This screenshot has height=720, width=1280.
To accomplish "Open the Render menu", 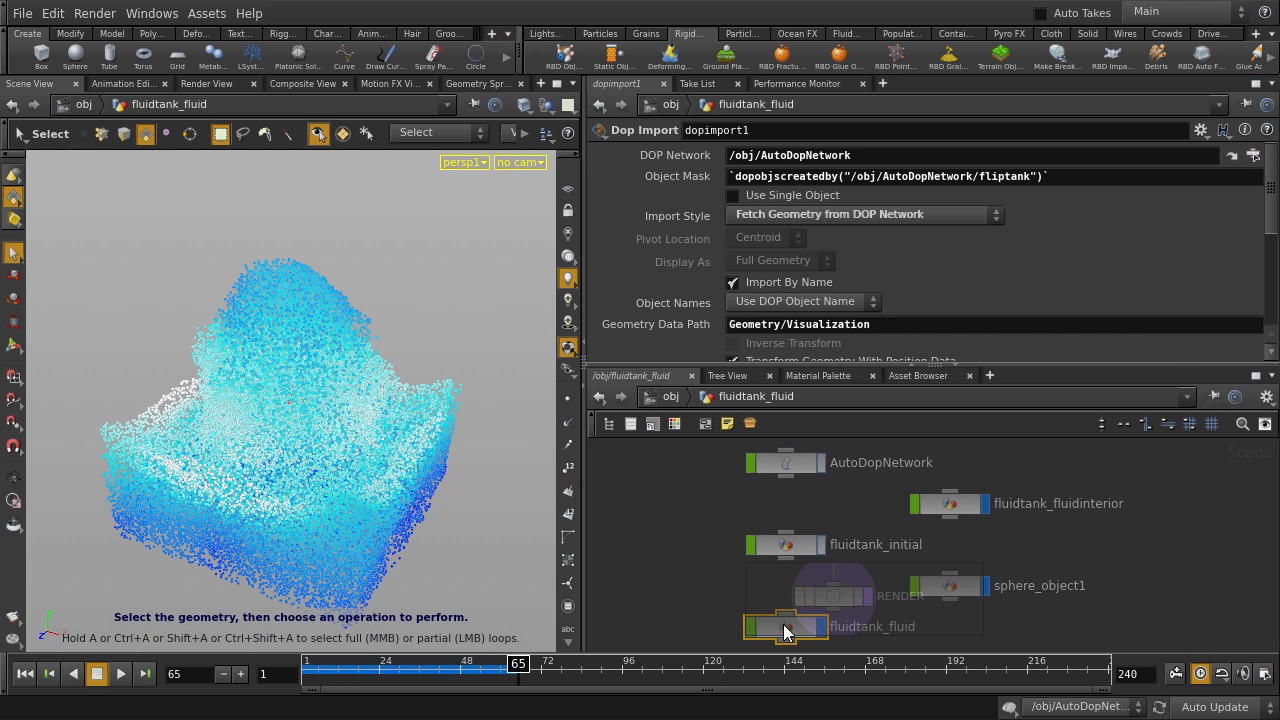I will [x=95, y=13].
